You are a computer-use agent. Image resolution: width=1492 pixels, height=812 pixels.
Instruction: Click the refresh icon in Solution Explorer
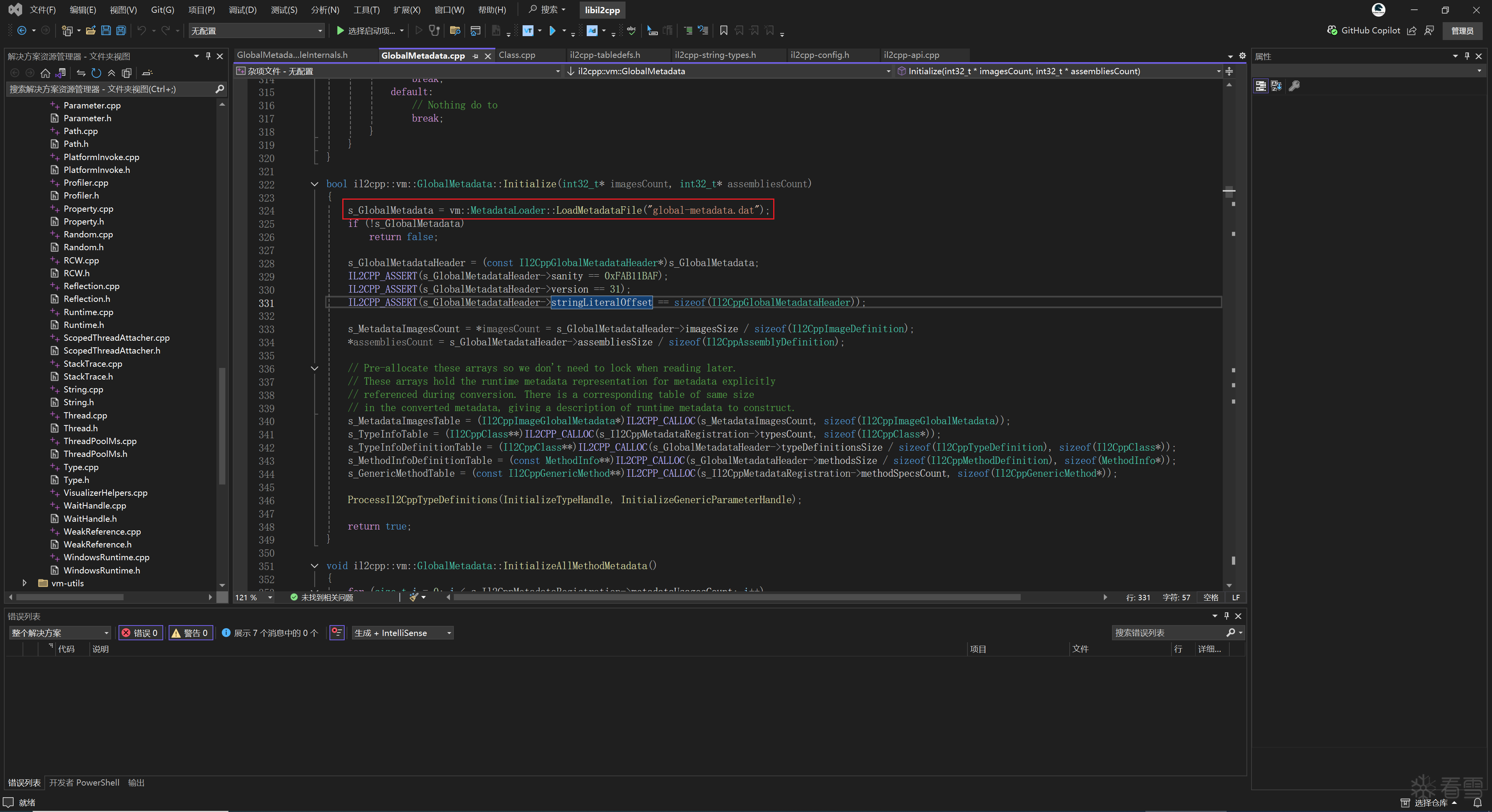click(96, 73)
